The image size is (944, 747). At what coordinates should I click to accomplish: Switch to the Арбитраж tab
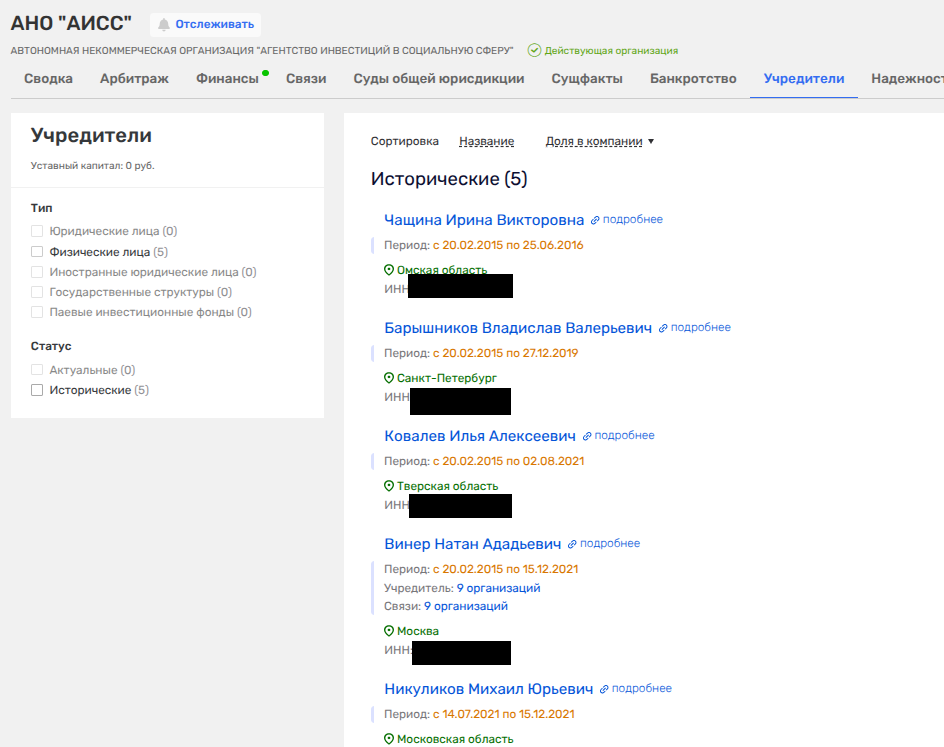click(x=134, y=79)
